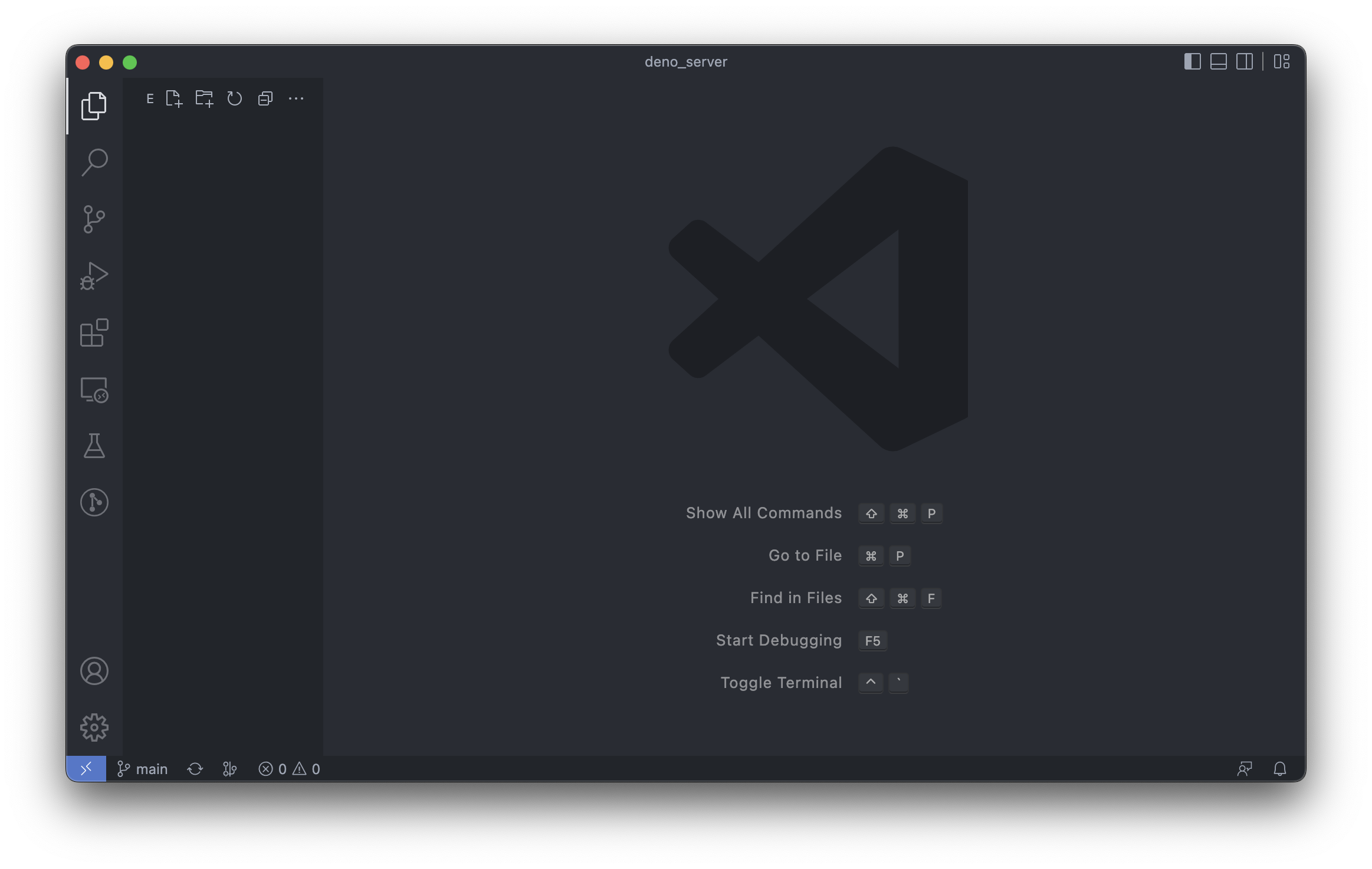
Task: Create a new file in Explorer
Action: point(174,98)
